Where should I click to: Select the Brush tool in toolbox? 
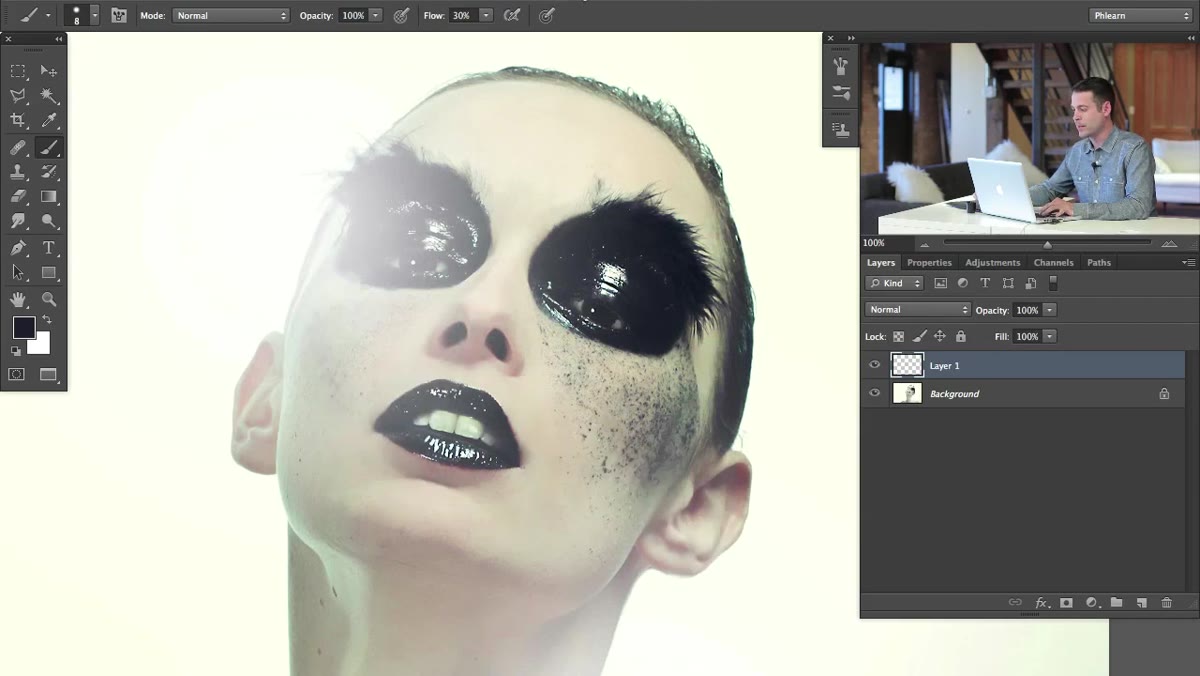point(48,147)
